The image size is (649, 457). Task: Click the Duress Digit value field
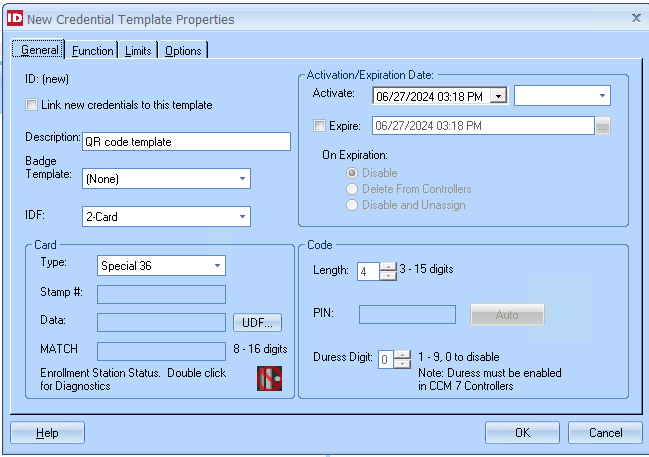(x=386, y=359)
